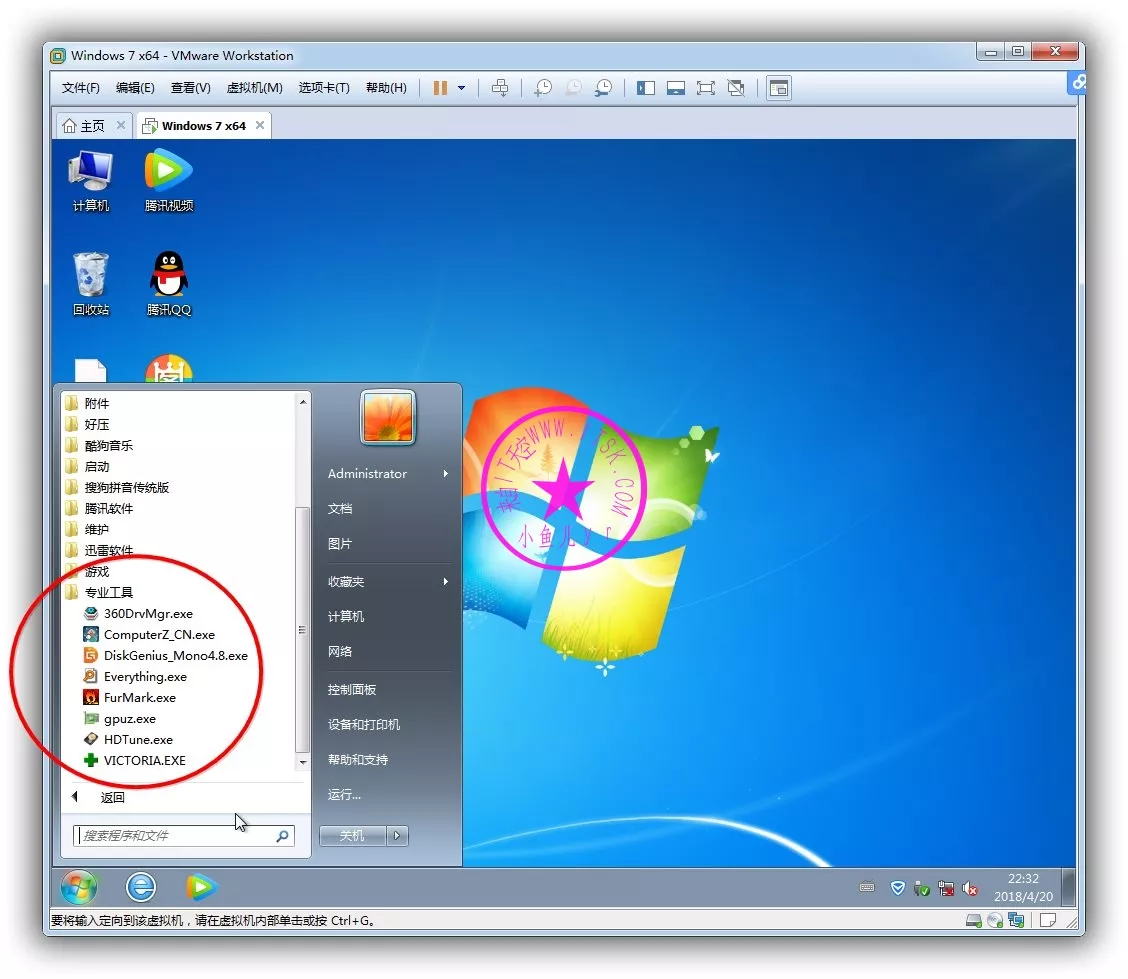The height and width of the screenshot is (979, 1128).
Task: Open VICTORIA.EXE in the 专业工具 folder
Action: click(x=144, y=761)
